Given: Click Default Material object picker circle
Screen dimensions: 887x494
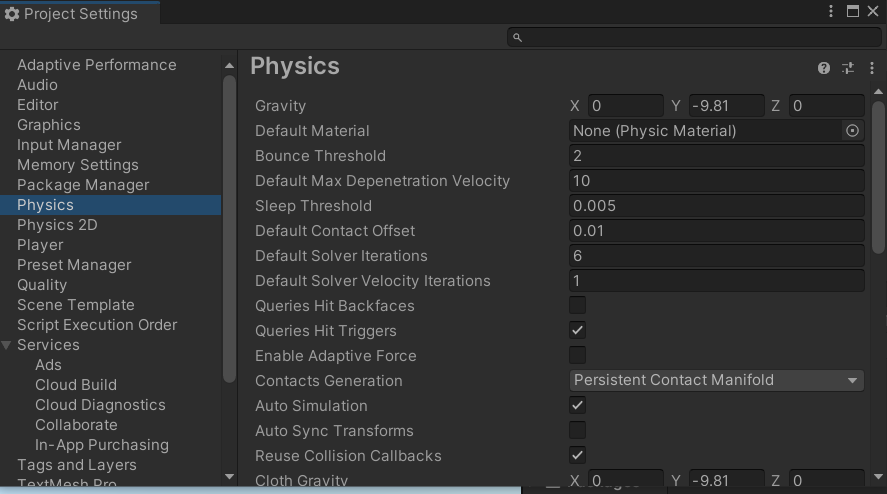Looking at the screenshot, I should pyautogui.click(x=852, y=131).
